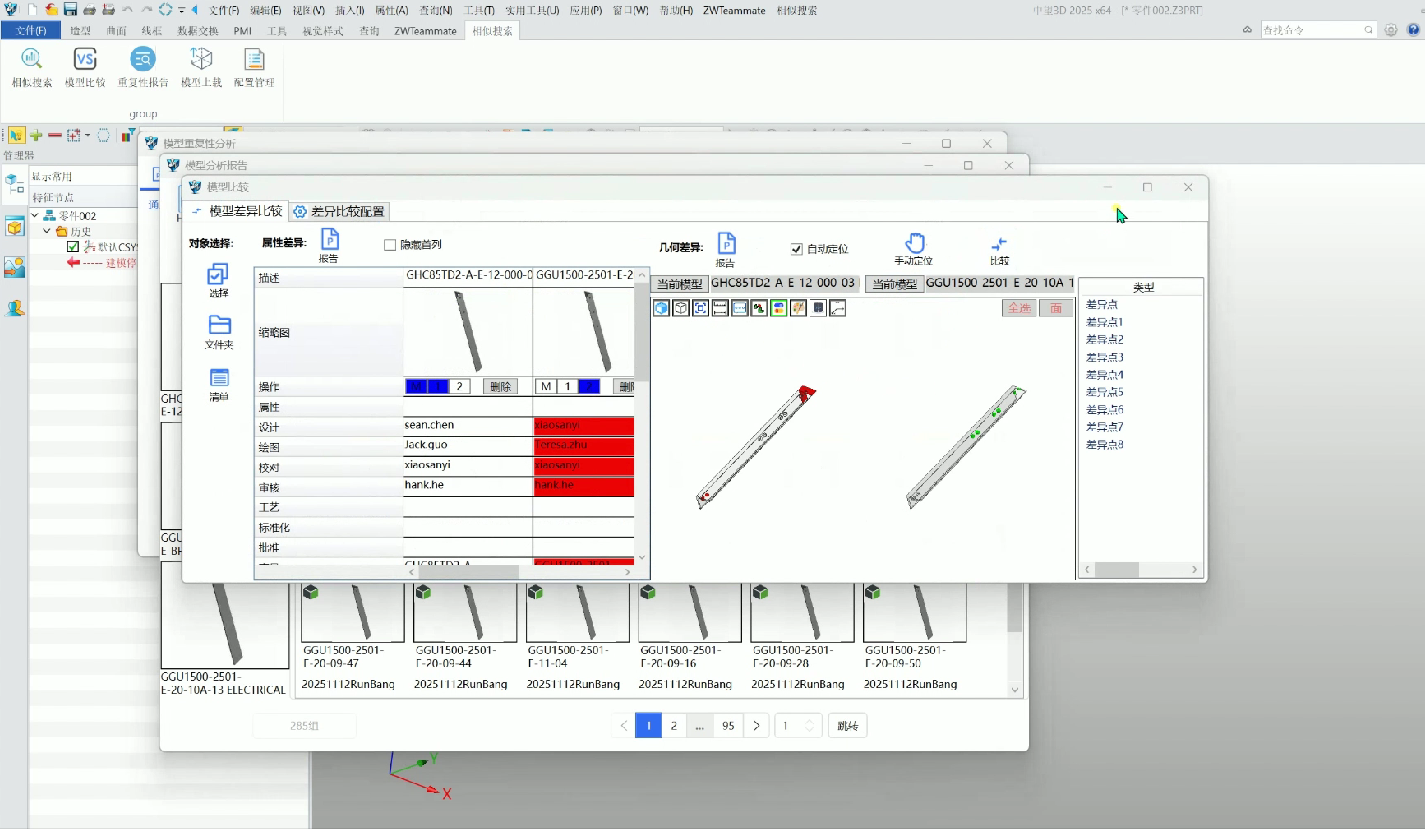Toggle the 默认CSYS checkbox in tree
1425x829 pixels.
tap(73, 247)
